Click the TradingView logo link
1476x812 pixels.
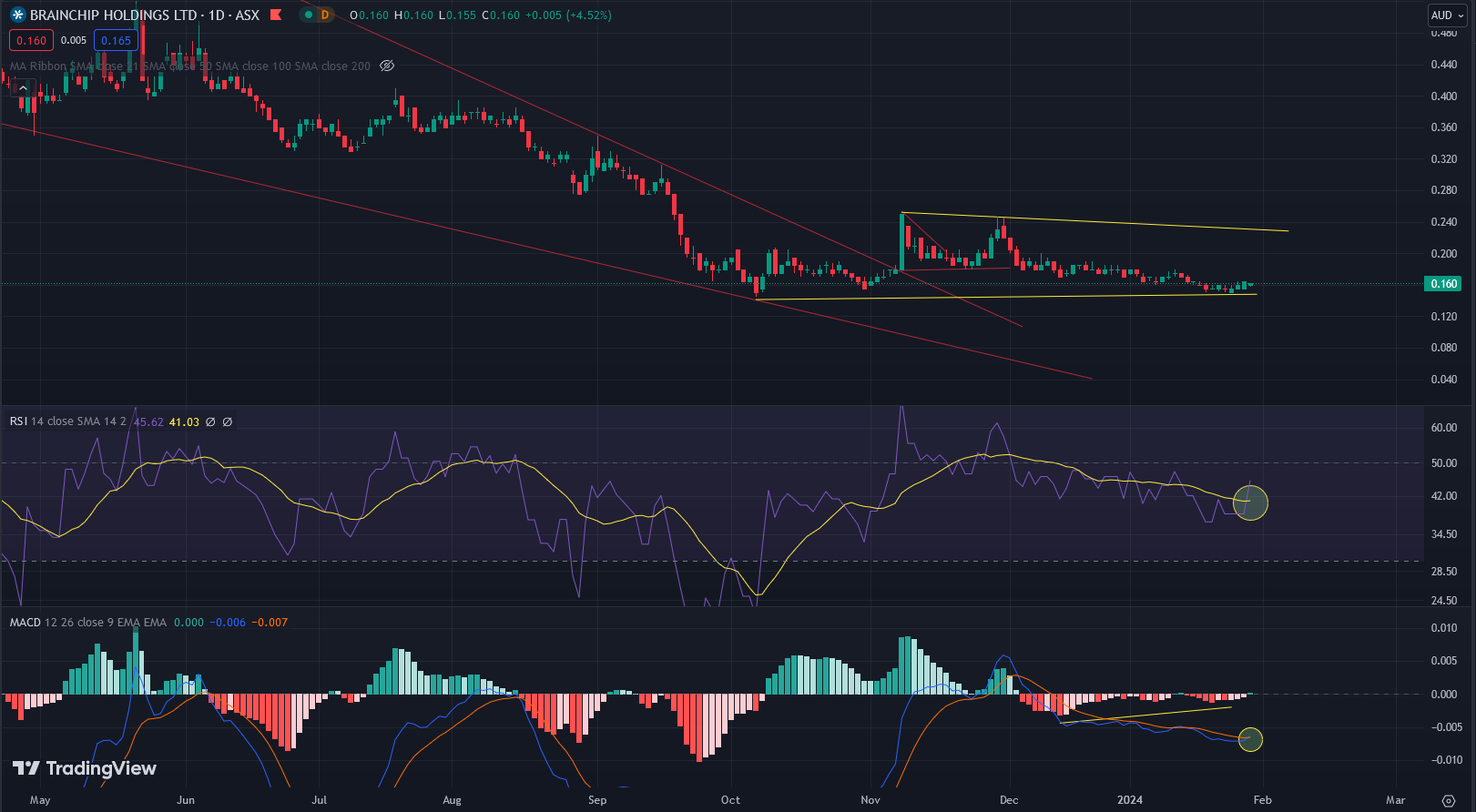[85, 768]
